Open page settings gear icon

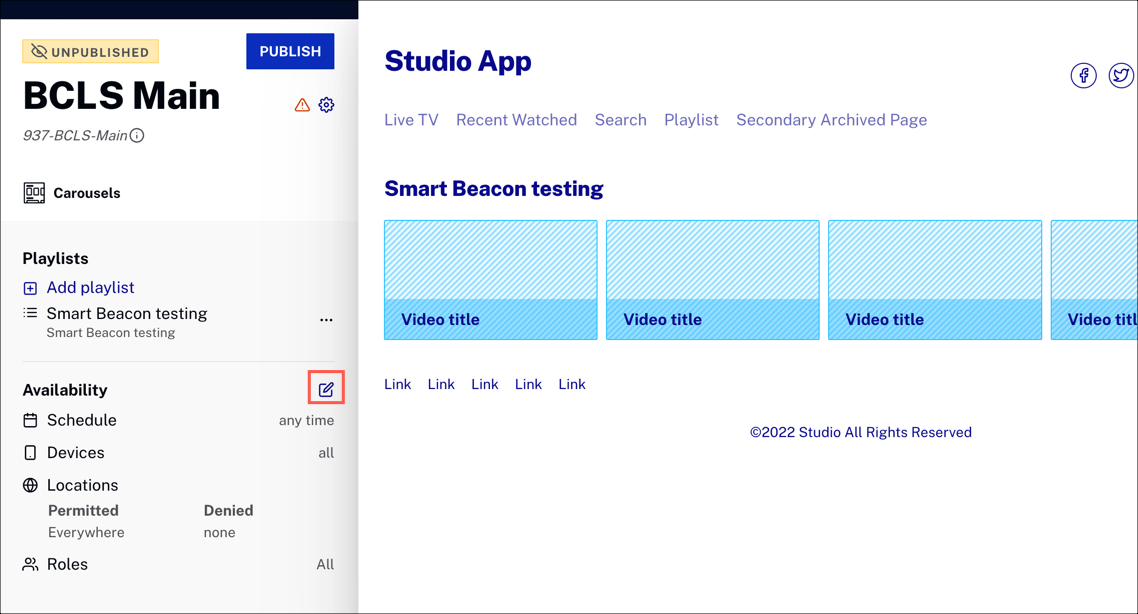click(x=327, y=105)
